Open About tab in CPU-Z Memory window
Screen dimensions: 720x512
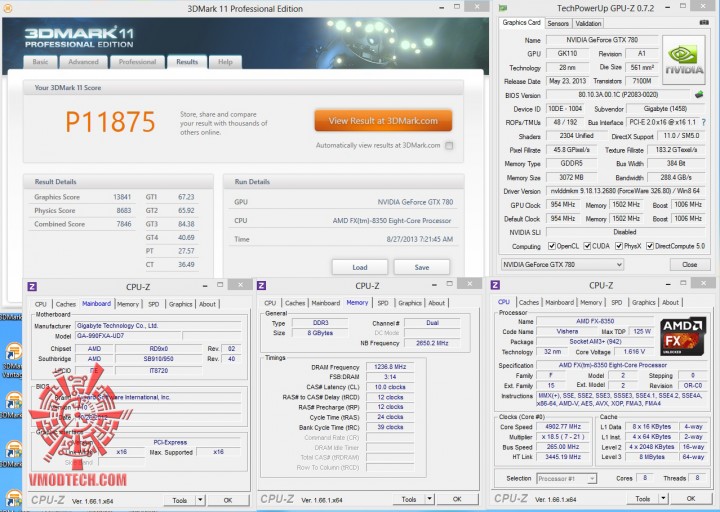coord(436,303)
